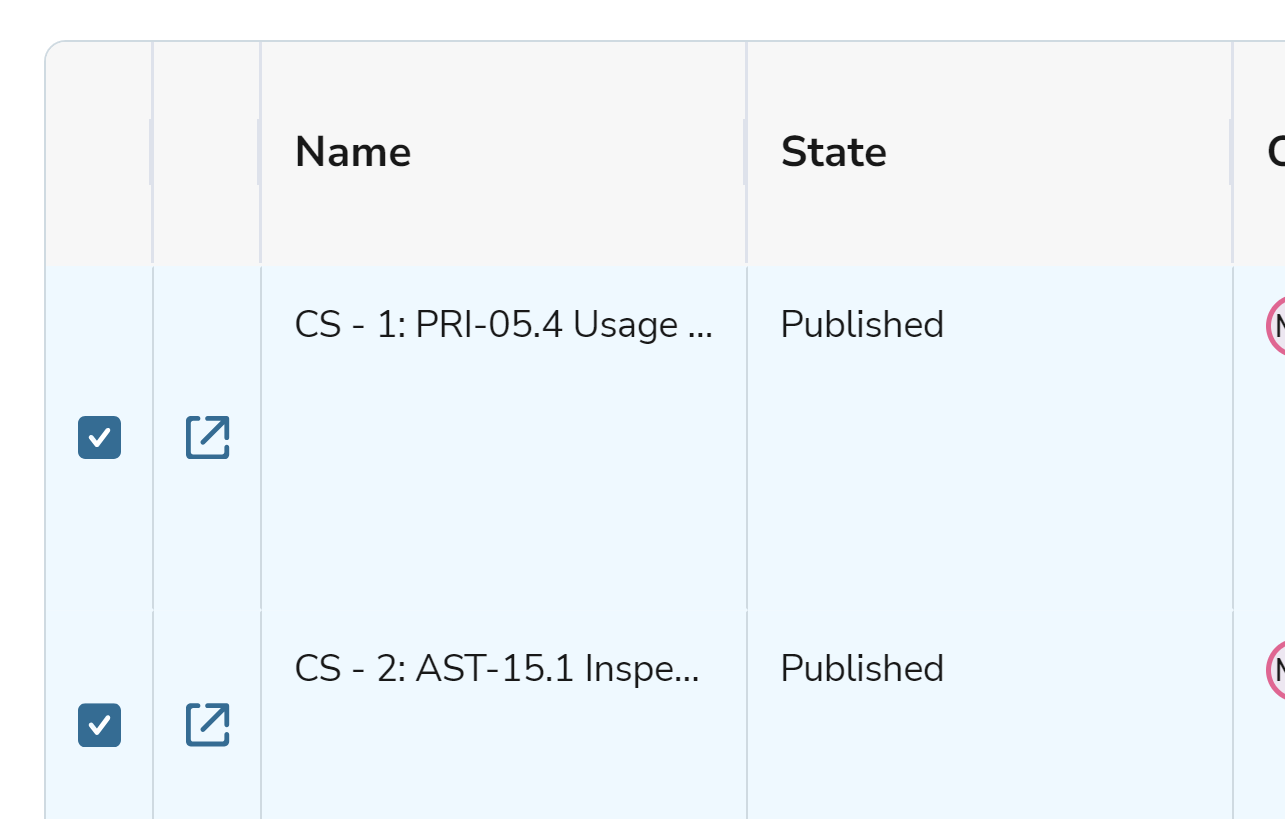1285x819 pixels.
Task: Sort by the State column header
Action: pyautogui.click(x=834, y=152)
